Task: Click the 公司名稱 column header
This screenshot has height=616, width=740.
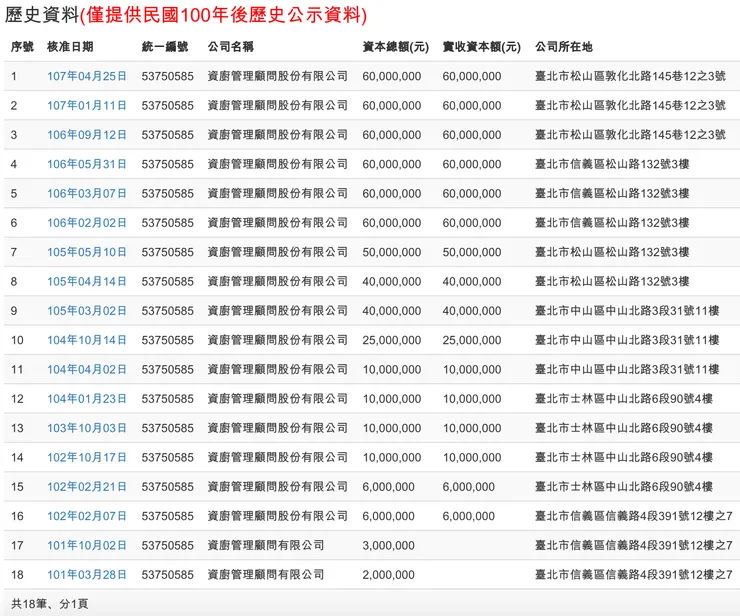Action: click(x=231, y=47)
